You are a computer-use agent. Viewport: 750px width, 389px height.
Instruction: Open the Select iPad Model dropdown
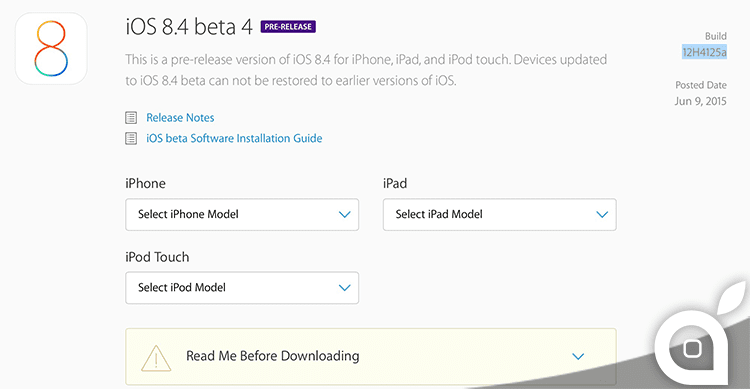coord(499,214)
